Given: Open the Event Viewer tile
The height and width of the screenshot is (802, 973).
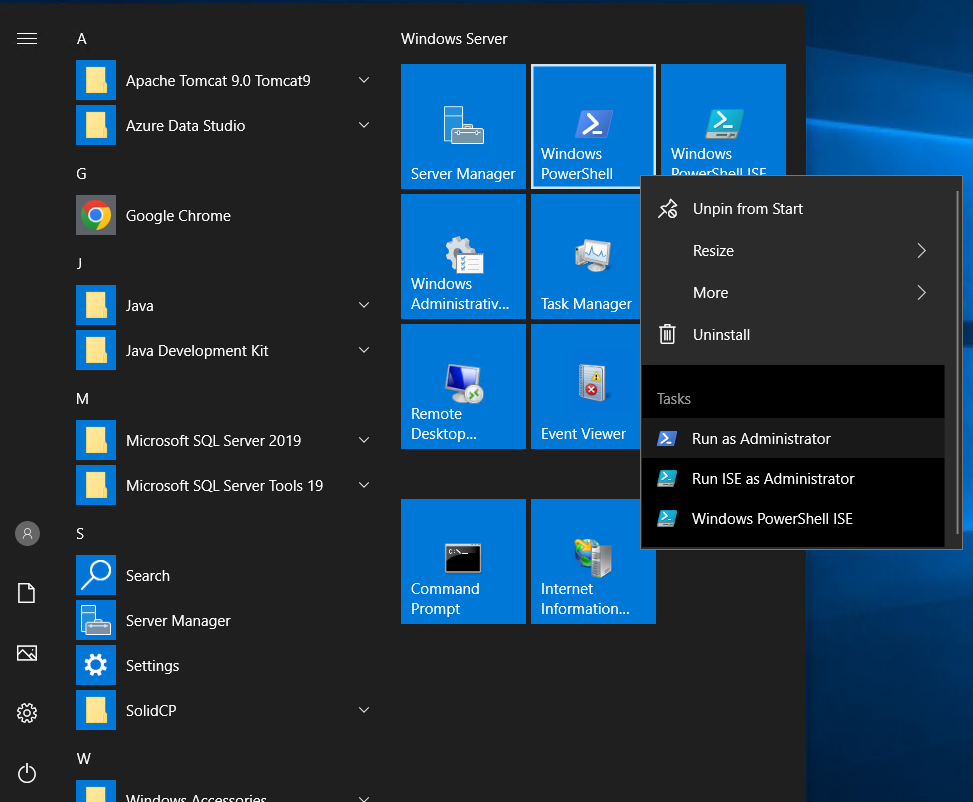Looking at the screenshot, I should pos(586,386).
